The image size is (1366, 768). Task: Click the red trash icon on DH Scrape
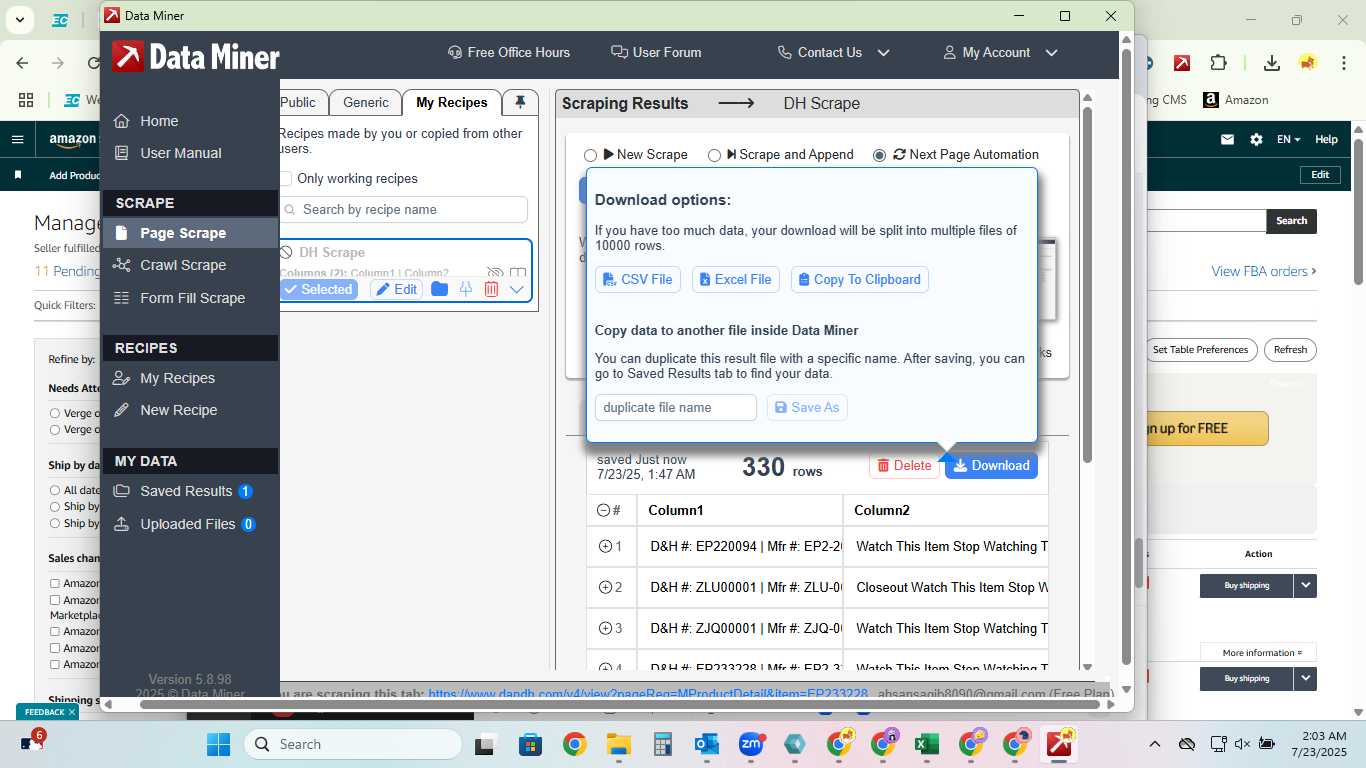[x=491, y=289]
